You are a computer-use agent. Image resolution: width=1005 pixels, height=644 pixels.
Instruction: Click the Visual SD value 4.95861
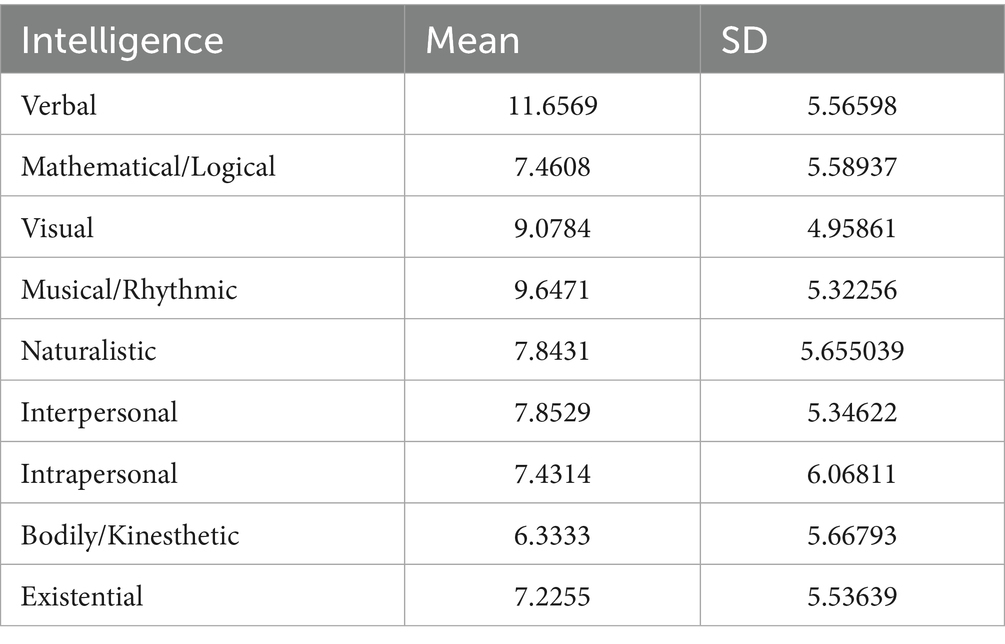[x=852, y=228]
